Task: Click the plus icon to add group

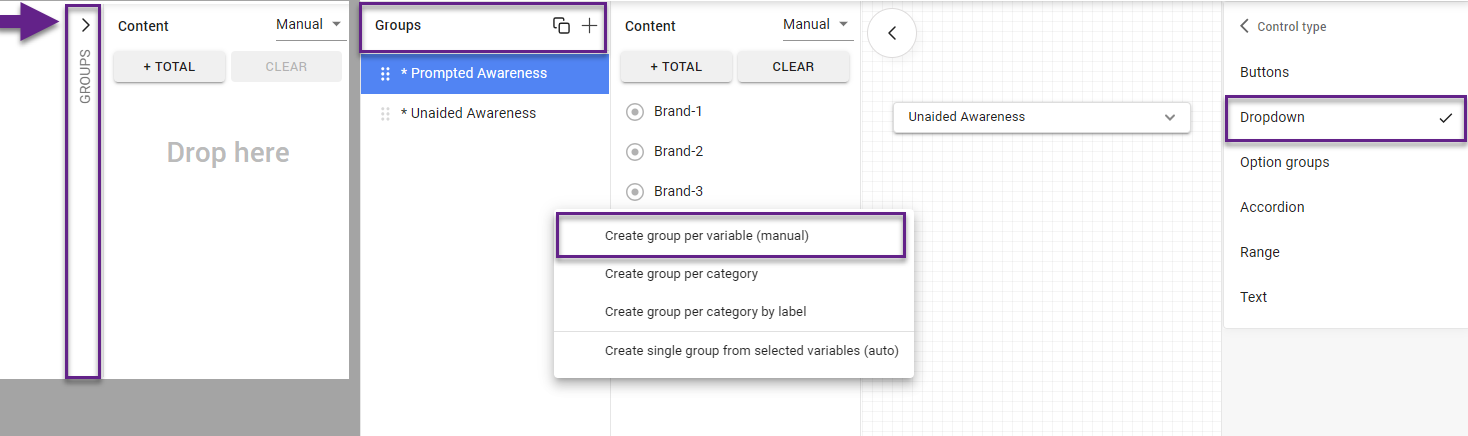Action: pos(590,26)
